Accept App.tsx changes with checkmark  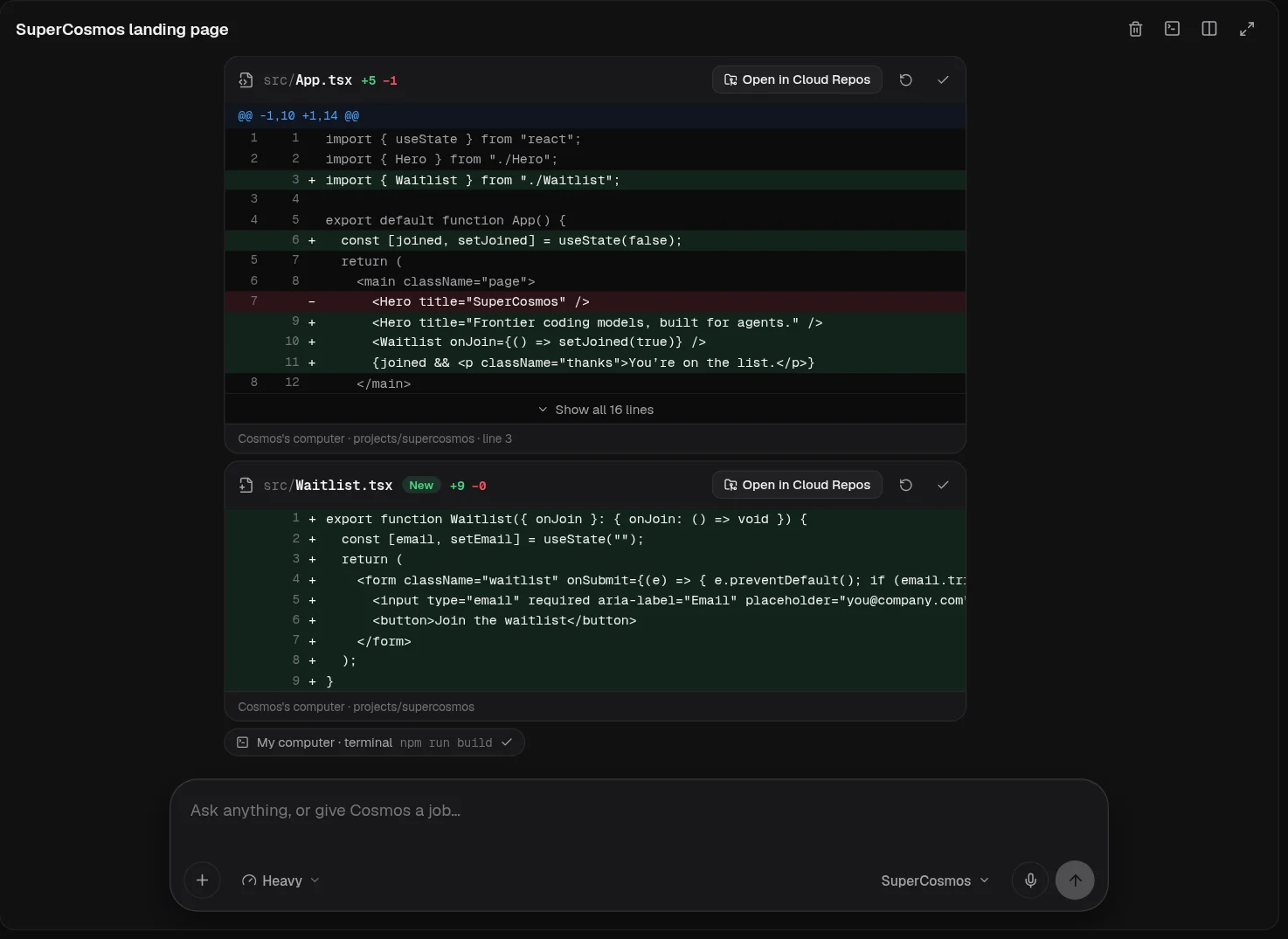[943, 79]
